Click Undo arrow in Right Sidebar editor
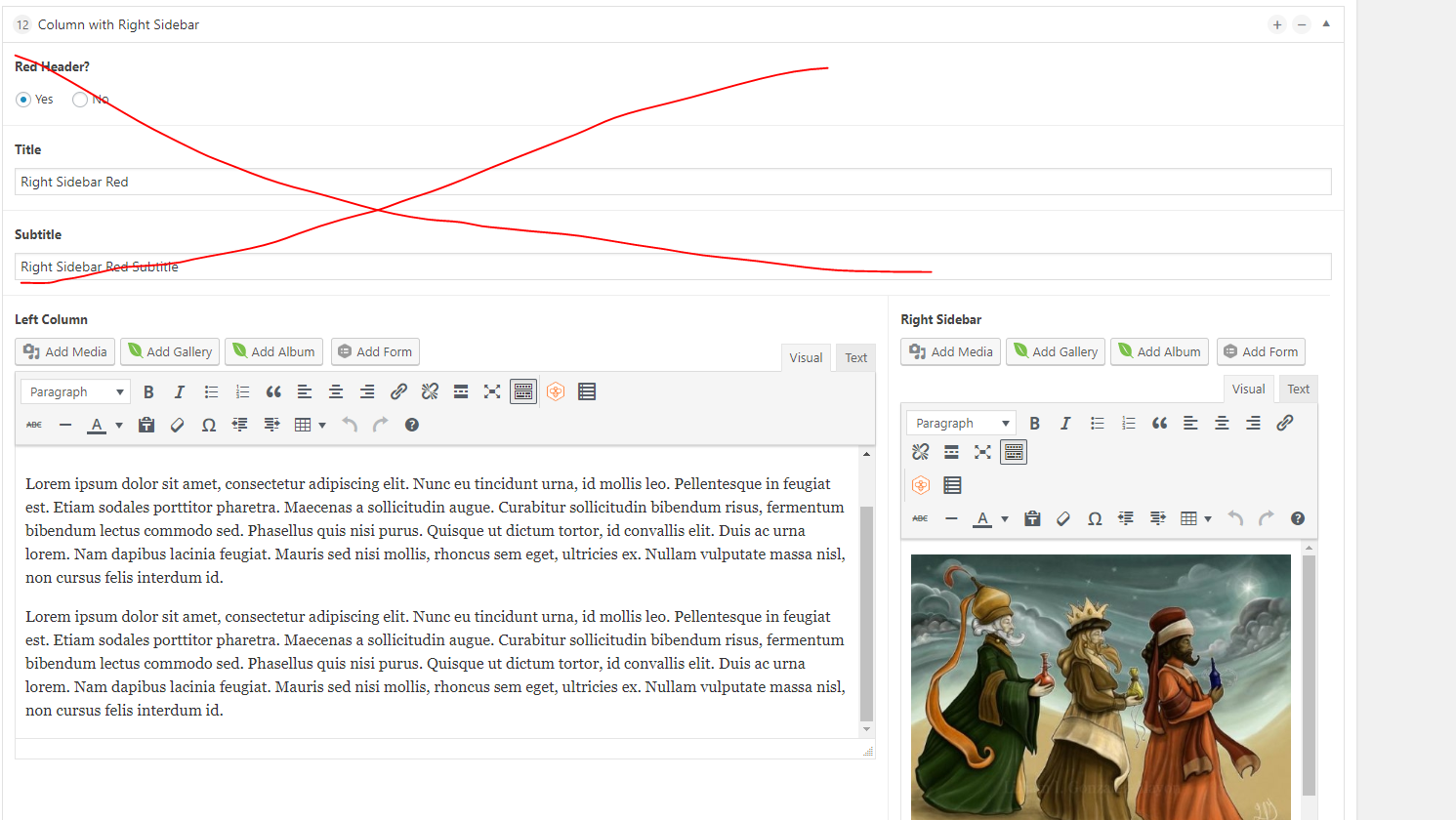Image resolution: width=1456 pixels, height=820 pixels. 1235,518
